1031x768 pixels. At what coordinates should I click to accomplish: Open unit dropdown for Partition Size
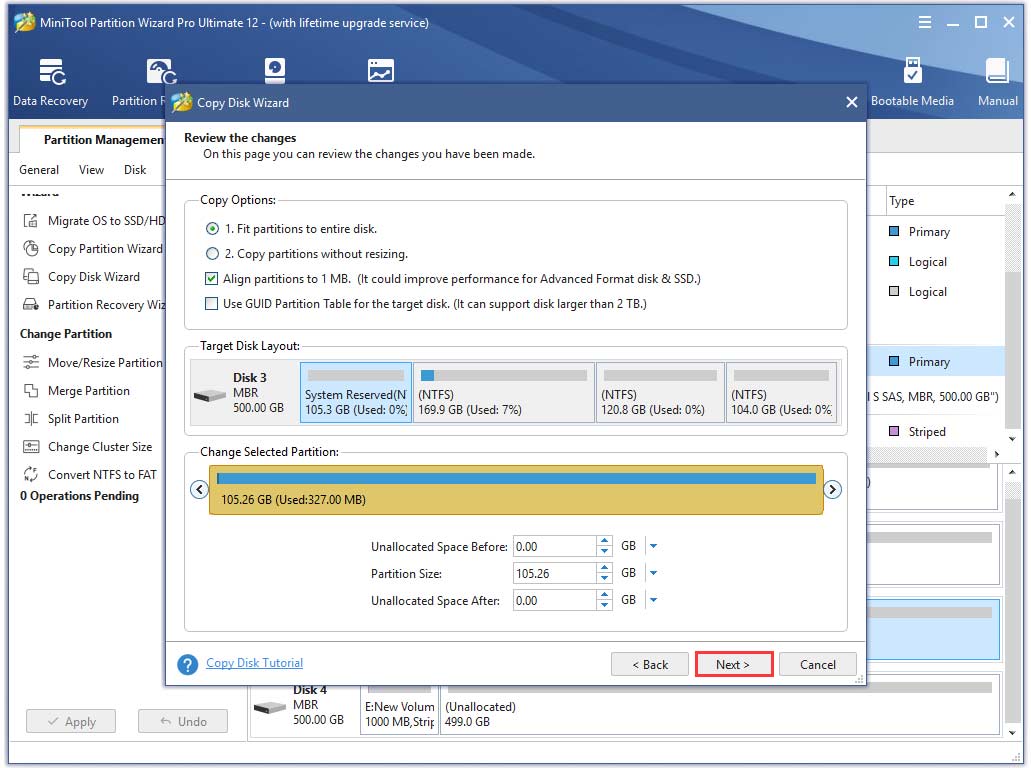654,573
